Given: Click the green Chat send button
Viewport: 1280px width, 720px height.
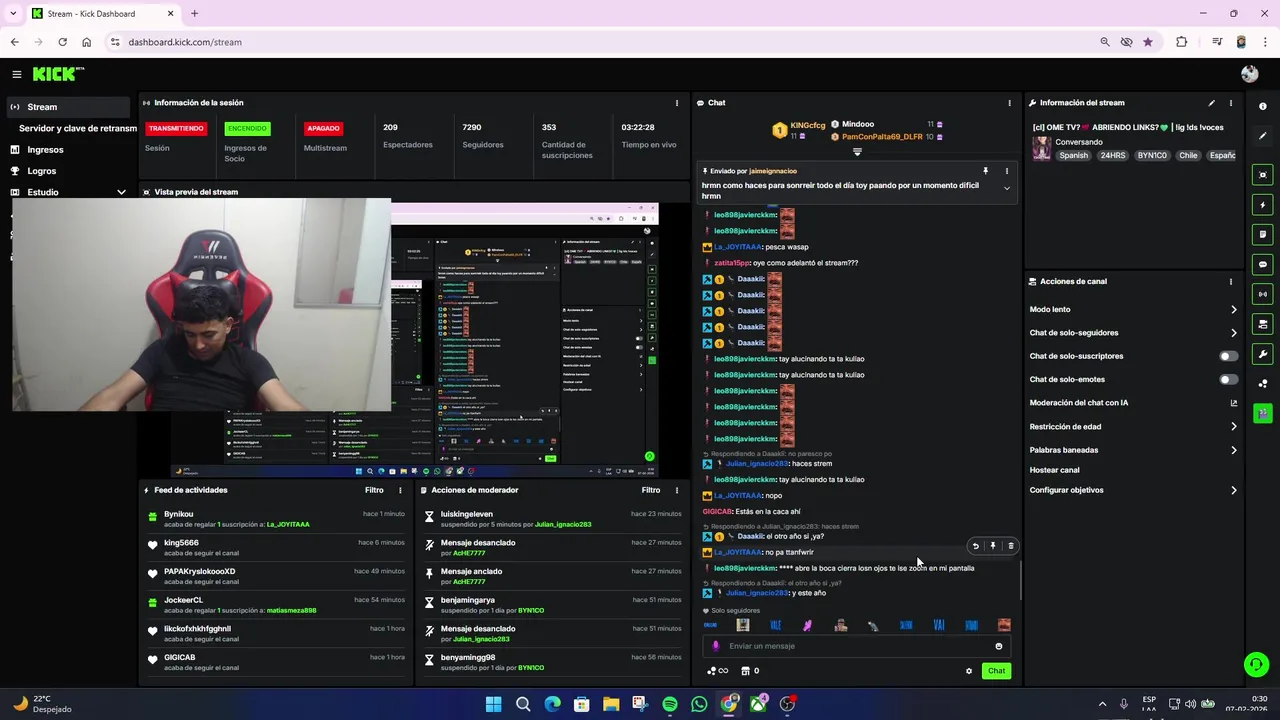Looking at the screenshot, I should (996, 671).
